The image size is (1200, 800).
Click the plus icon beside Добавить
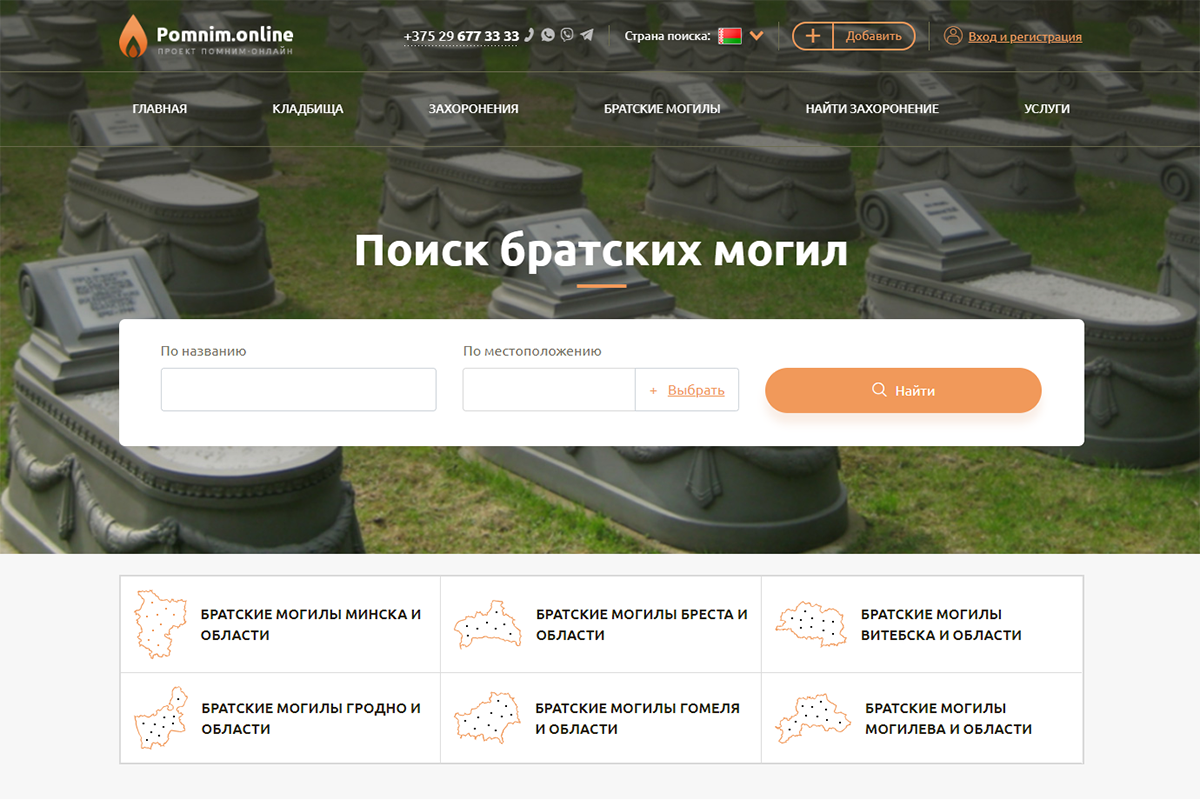click(813, 36)
